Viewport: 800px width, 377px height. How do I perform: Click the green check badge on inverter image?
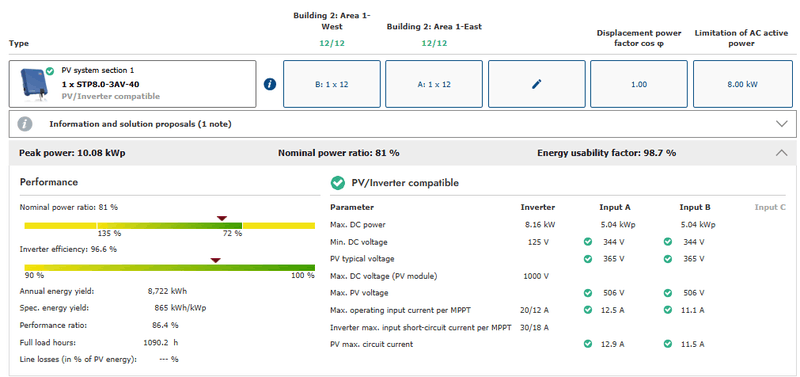[49, 71]
